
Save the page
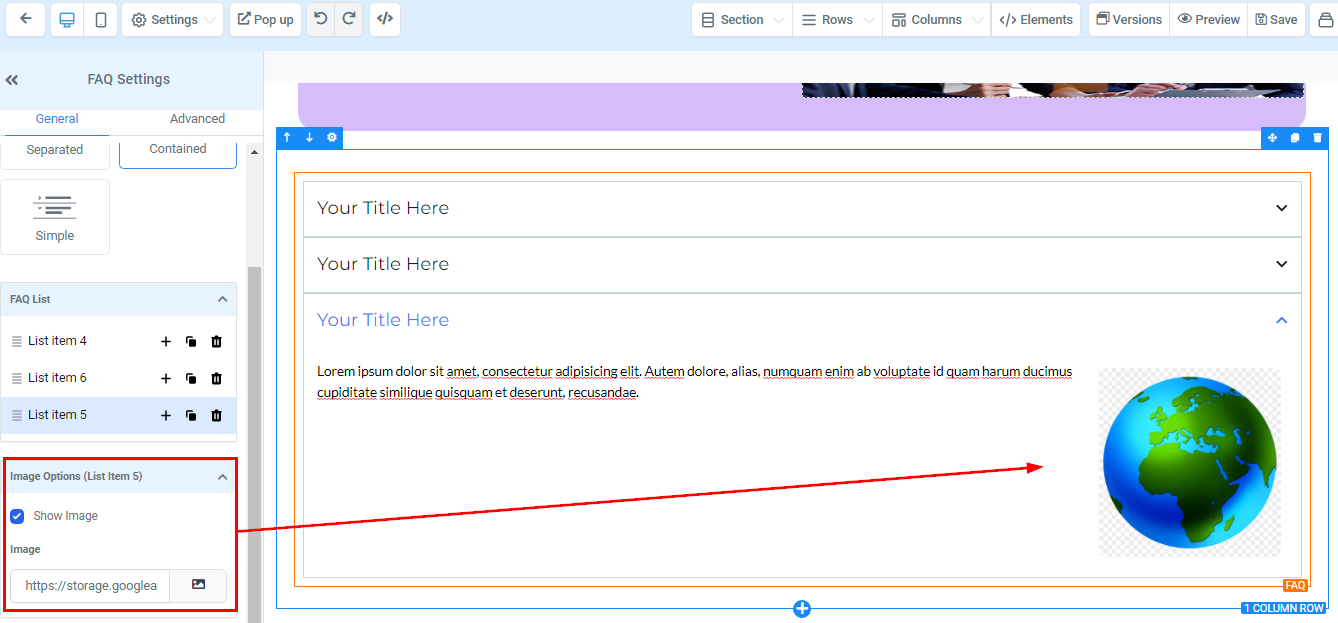point(1276,20)
